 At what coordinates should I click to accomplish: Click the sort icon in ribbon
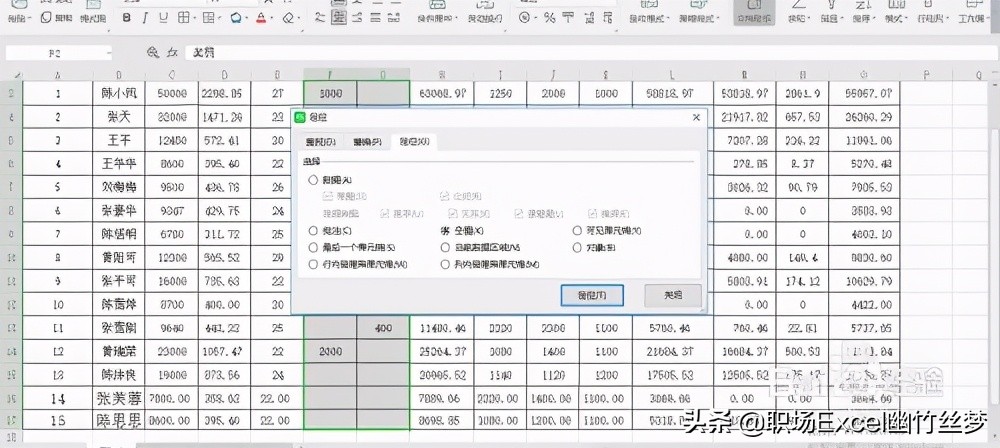[862, 6]
